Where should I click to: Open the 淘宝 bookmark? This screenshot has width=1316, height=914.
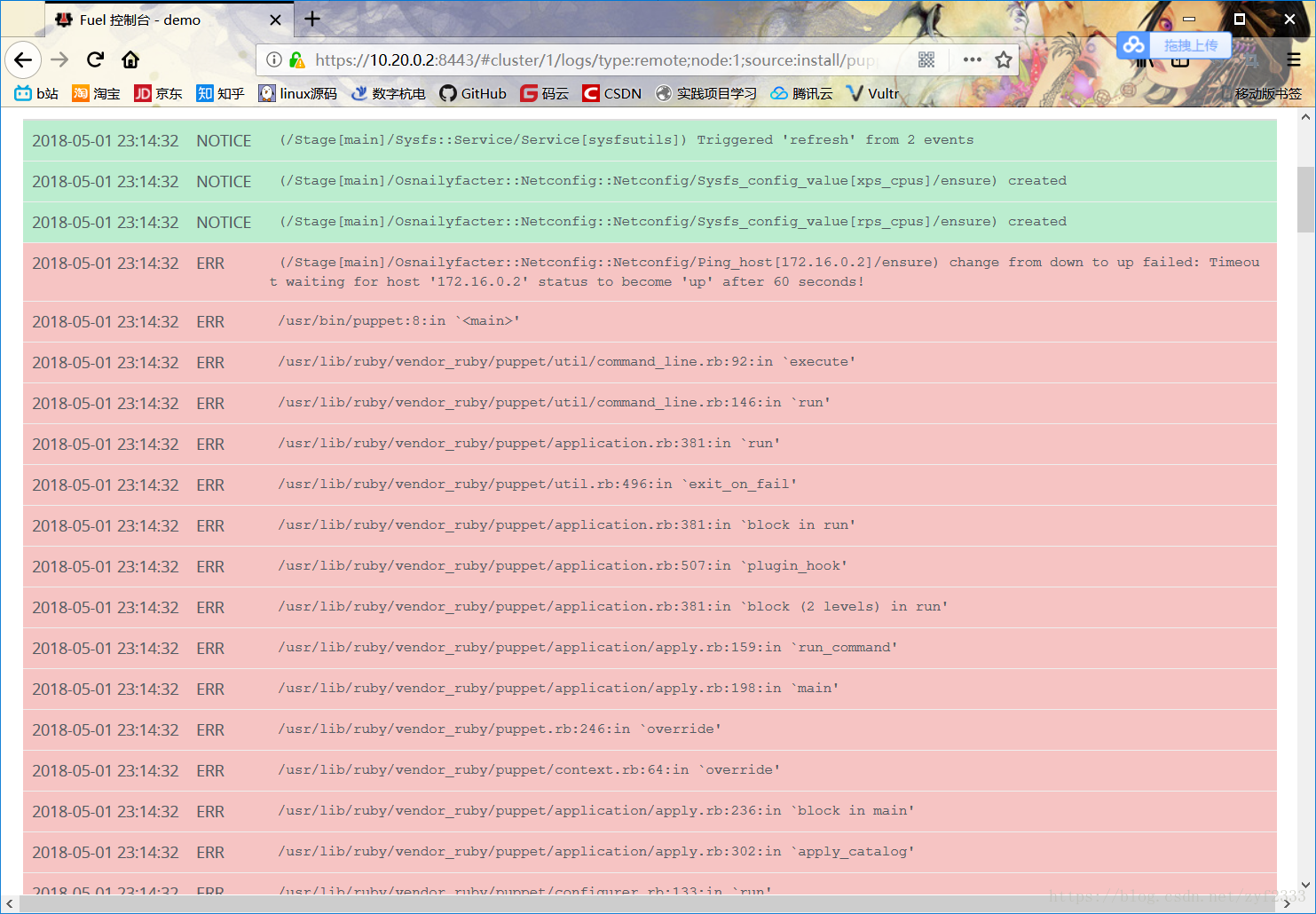[x=96, y=93]
